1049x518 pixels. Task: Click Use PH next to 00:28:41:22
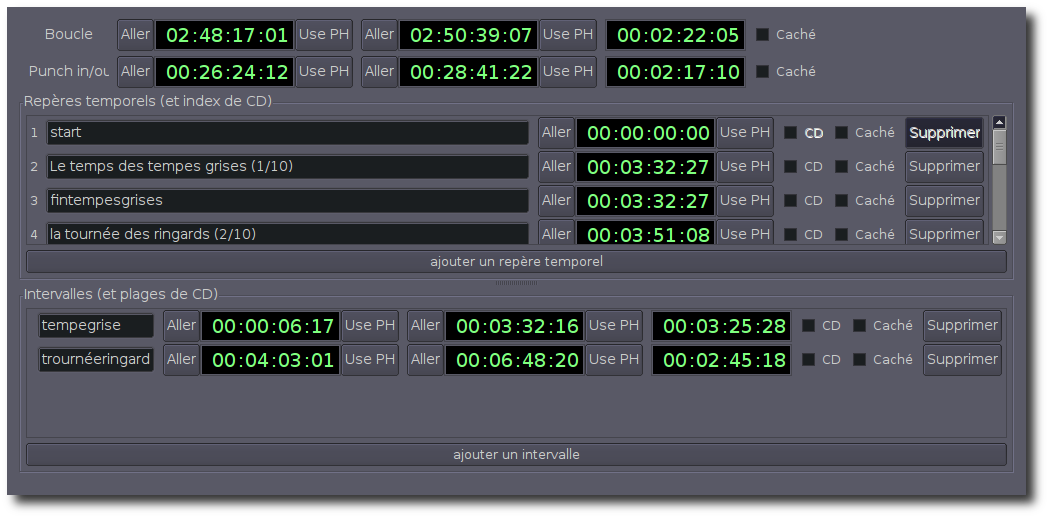[568, 72]
